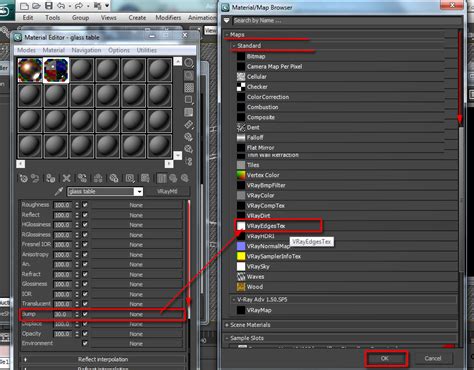Click Put Material to Scene icon

tap(35, 178)
